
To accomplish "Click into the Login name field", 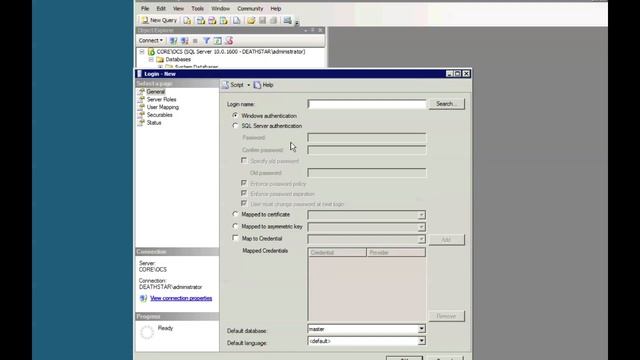I will point(367,104).
